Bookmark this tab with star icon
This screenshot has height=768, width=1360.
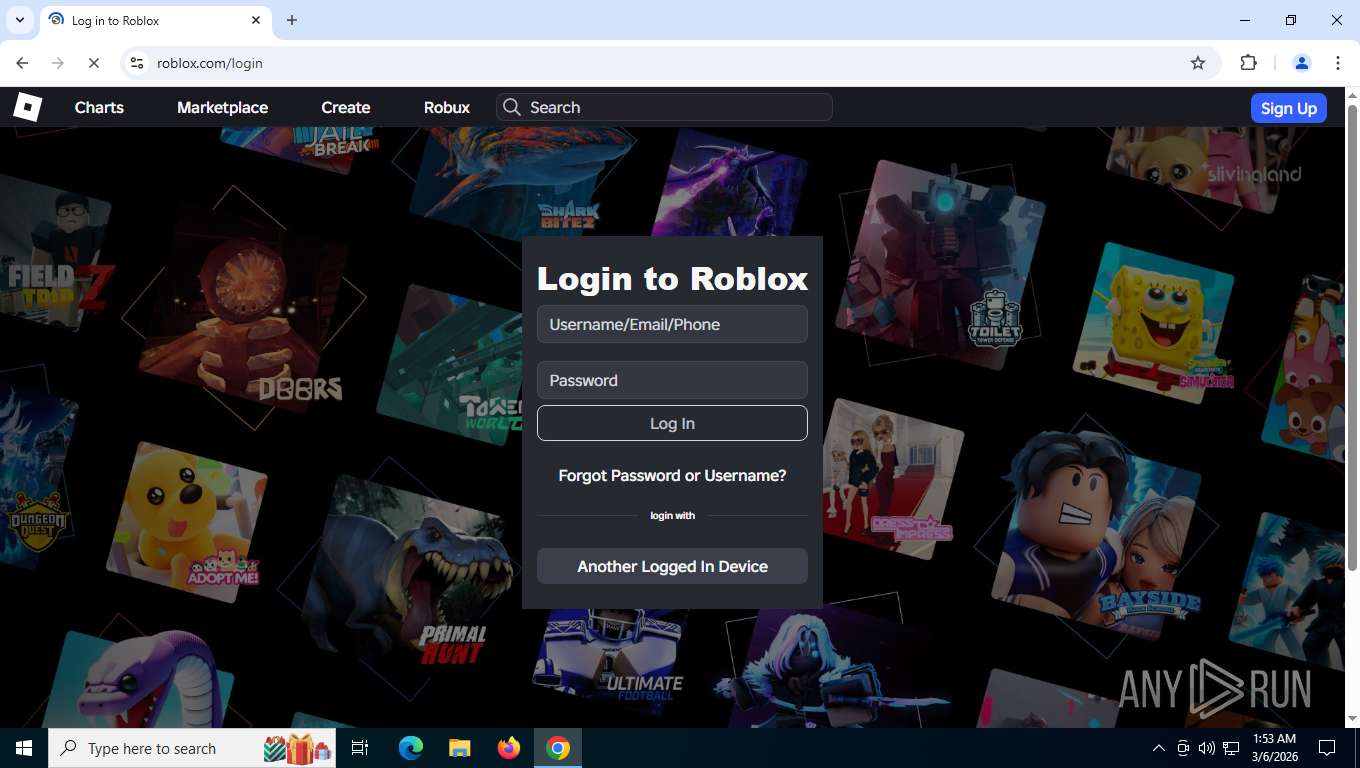1198,63
